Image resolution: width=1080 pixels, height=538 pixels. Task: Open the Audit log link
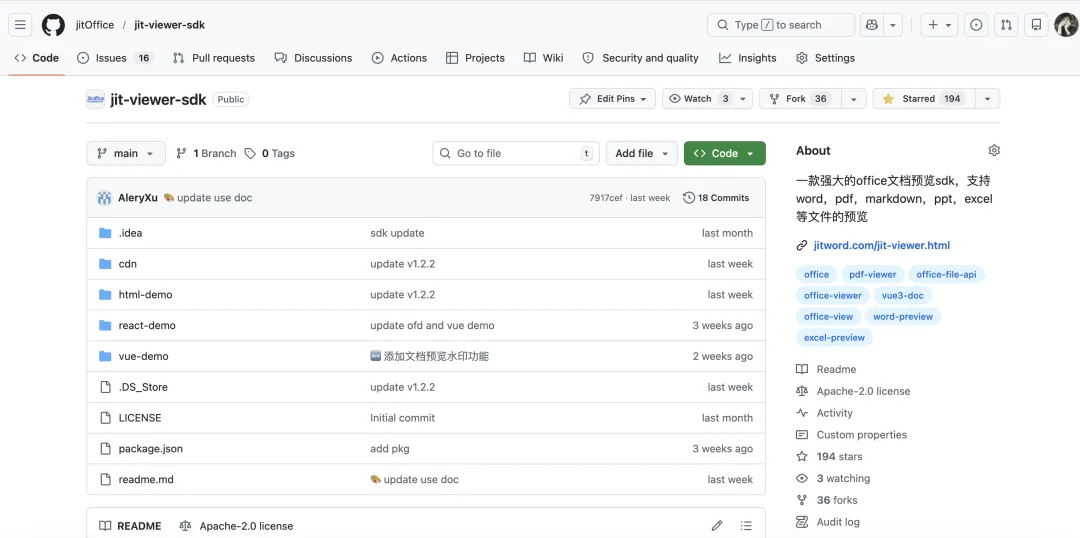click(x=828, y=521)
